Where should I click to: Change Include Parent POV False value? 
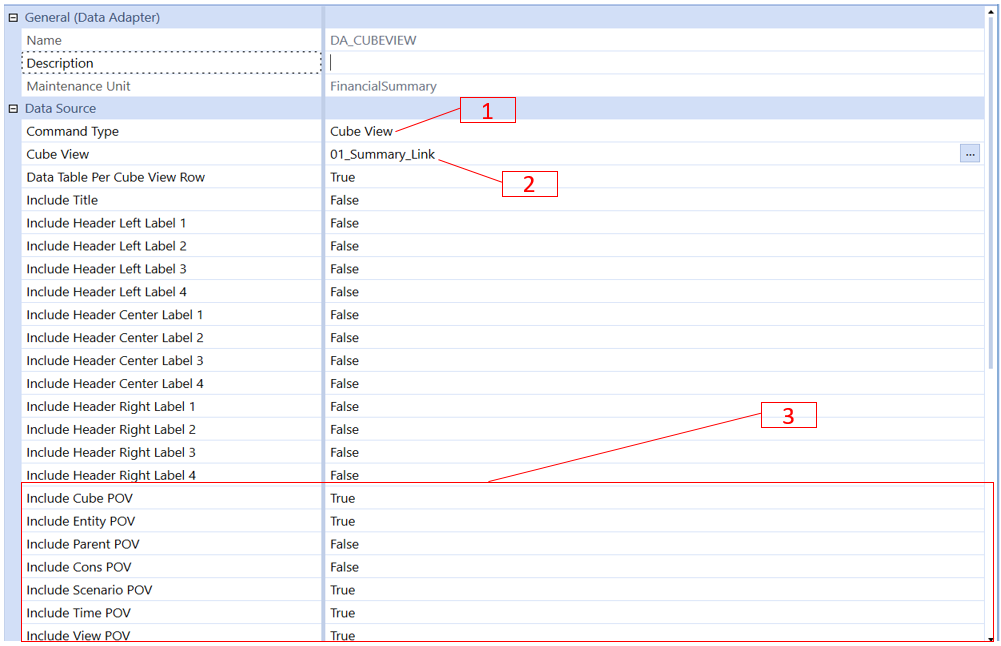point(344,545)
